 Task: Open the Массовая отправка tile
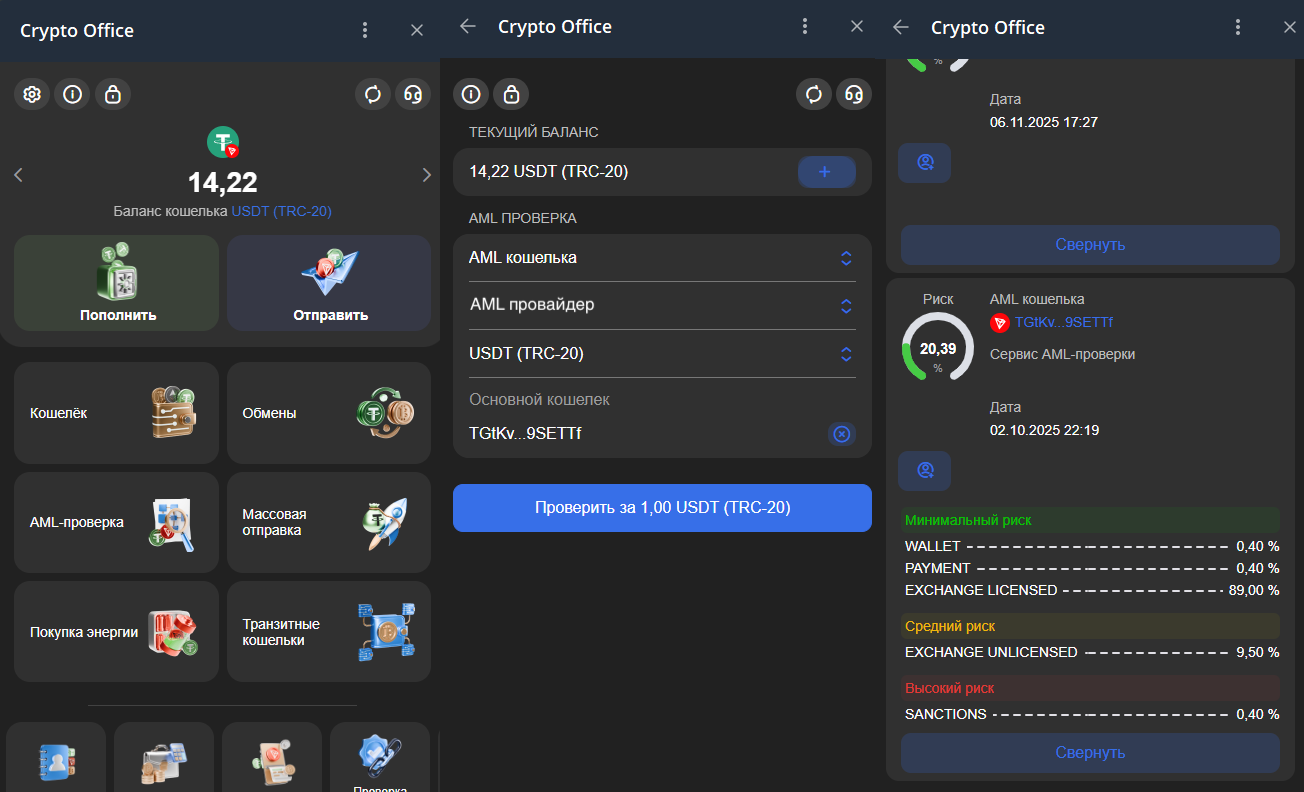click(329, 522)
